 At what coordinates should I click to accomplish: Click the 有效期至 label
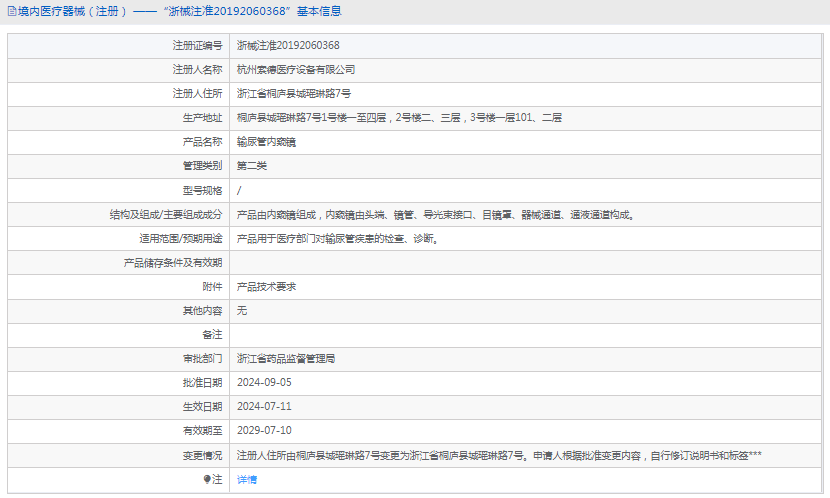203,430
